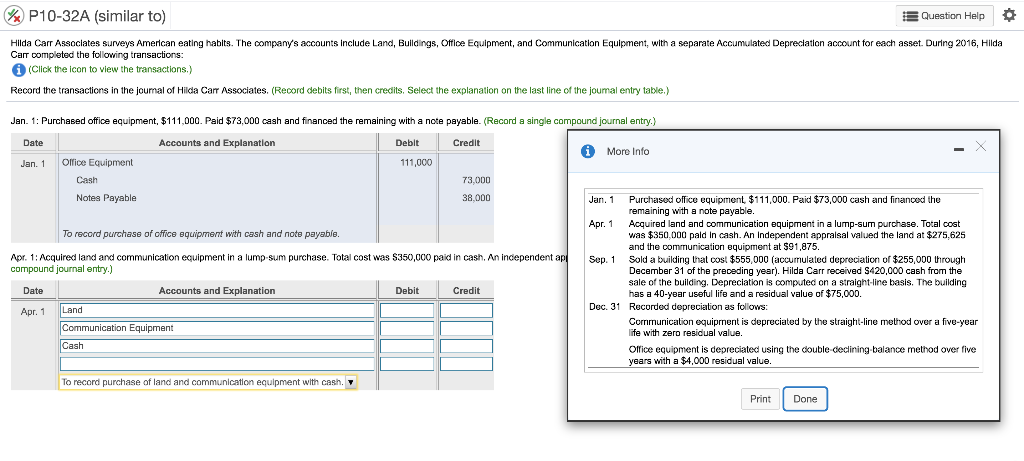Click the P10-32A (similar to) title
Viewport: 1024px width, 461px height.
tap(97, 15)
